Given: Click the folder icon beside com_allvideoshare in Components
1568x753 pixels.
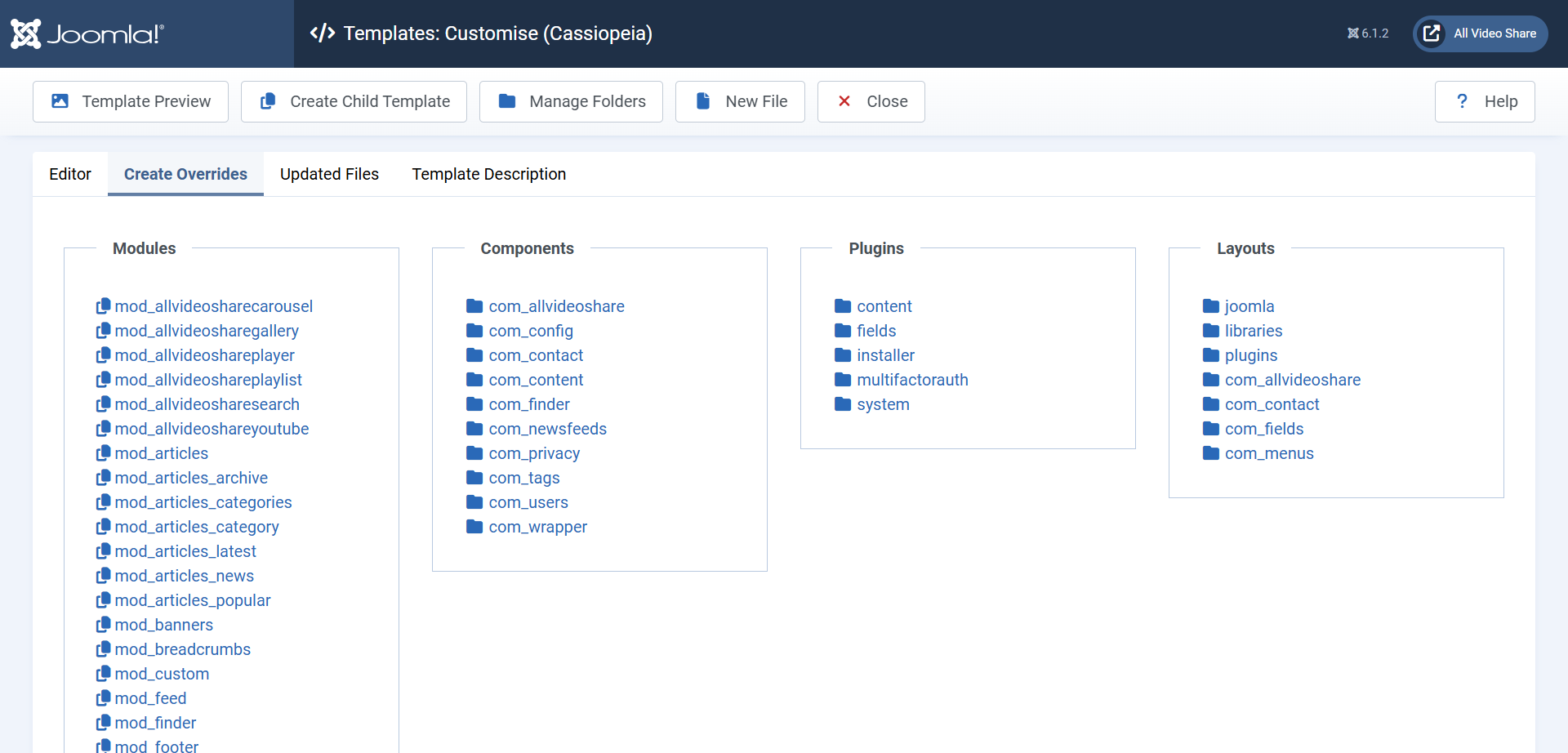Looking at the screenshot, I should 474,306.
